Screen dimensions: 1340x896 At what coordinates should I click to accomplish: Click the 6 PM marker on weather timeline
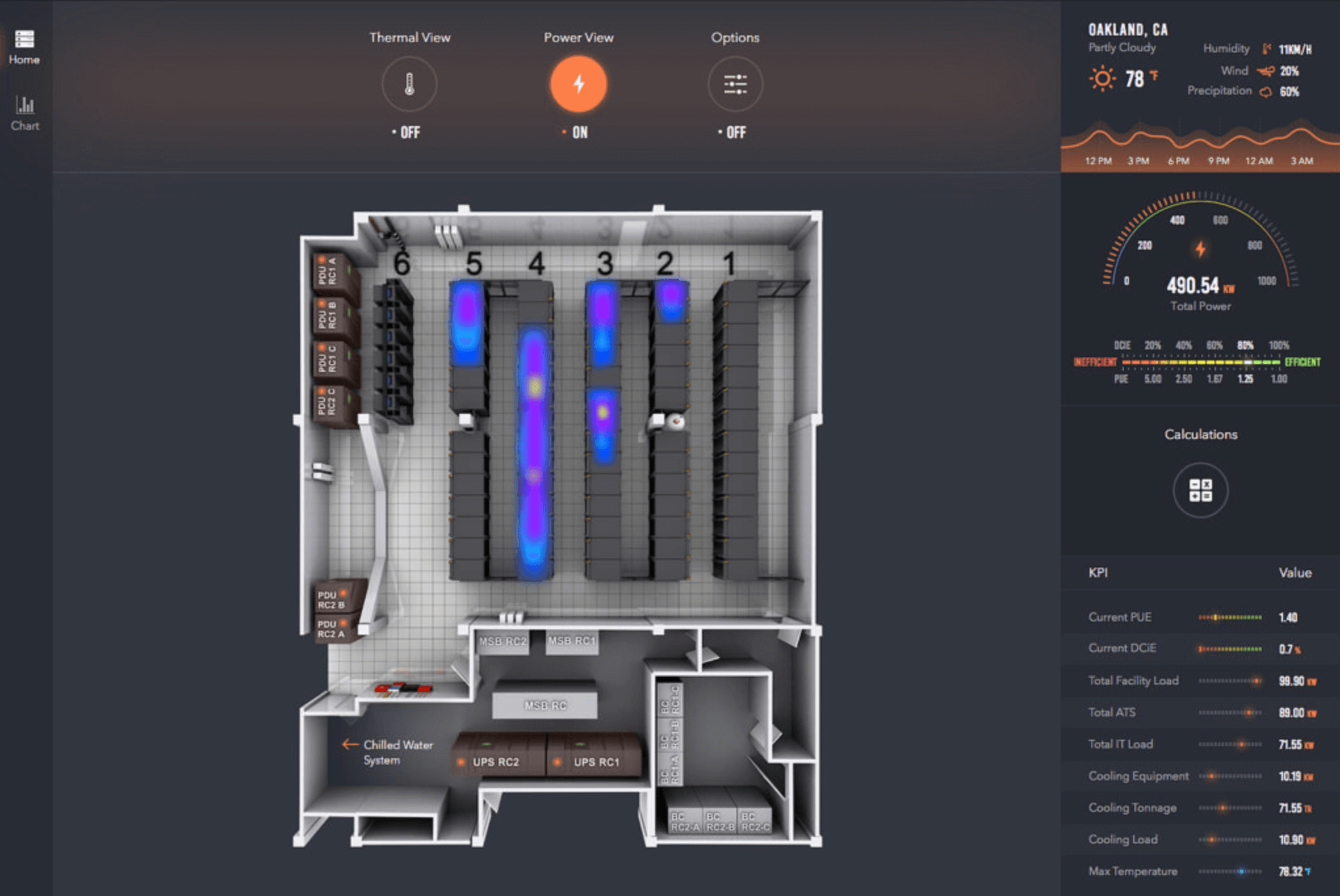pos(1178,161)
